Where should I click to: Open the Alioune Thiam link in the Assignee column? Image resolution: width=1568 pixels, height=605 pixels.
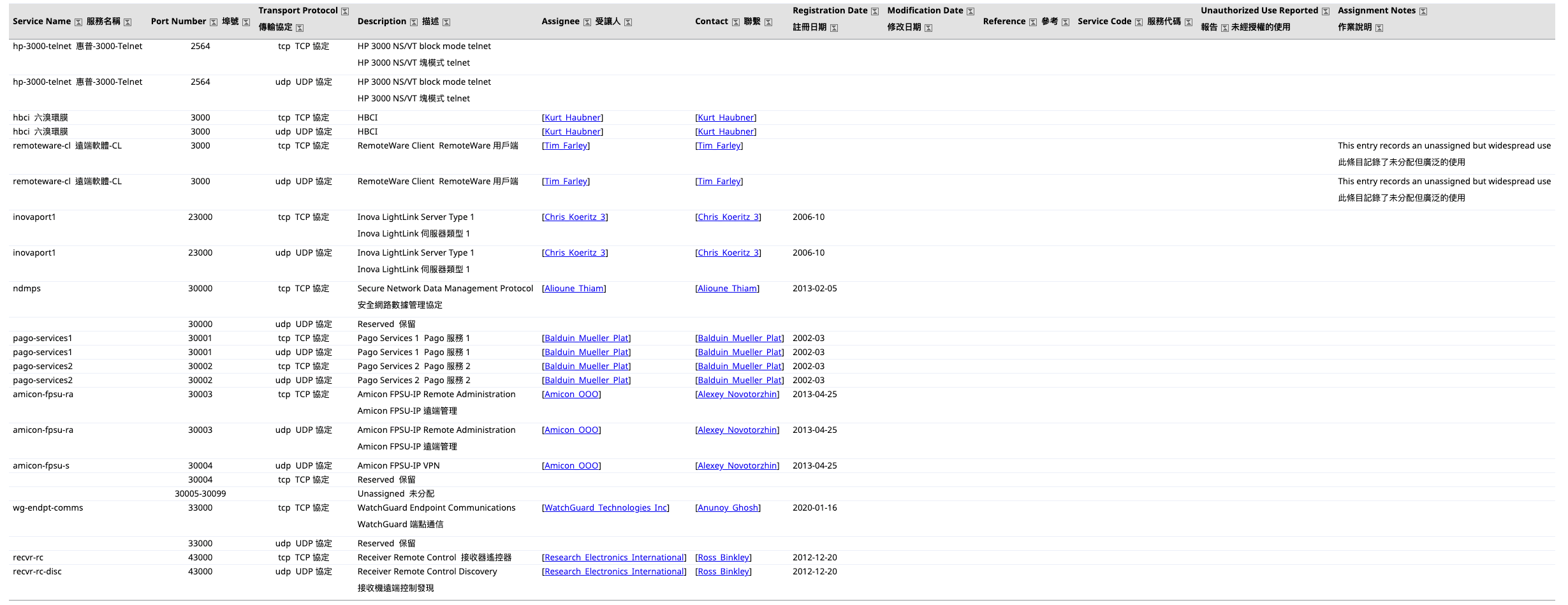[574, 289]
